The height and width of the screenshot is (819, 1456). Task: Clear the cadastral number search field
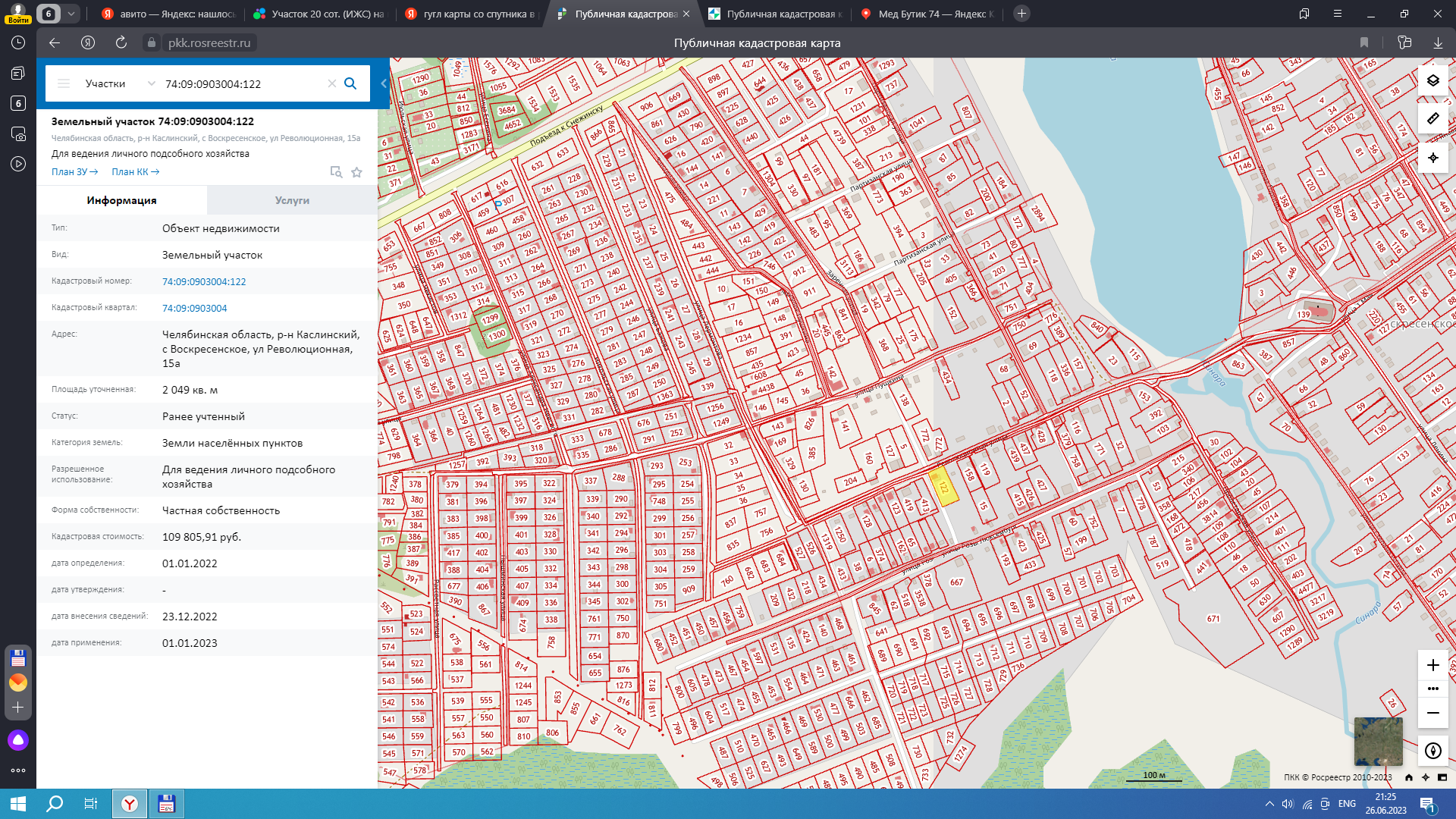click(x=331, y=83)
